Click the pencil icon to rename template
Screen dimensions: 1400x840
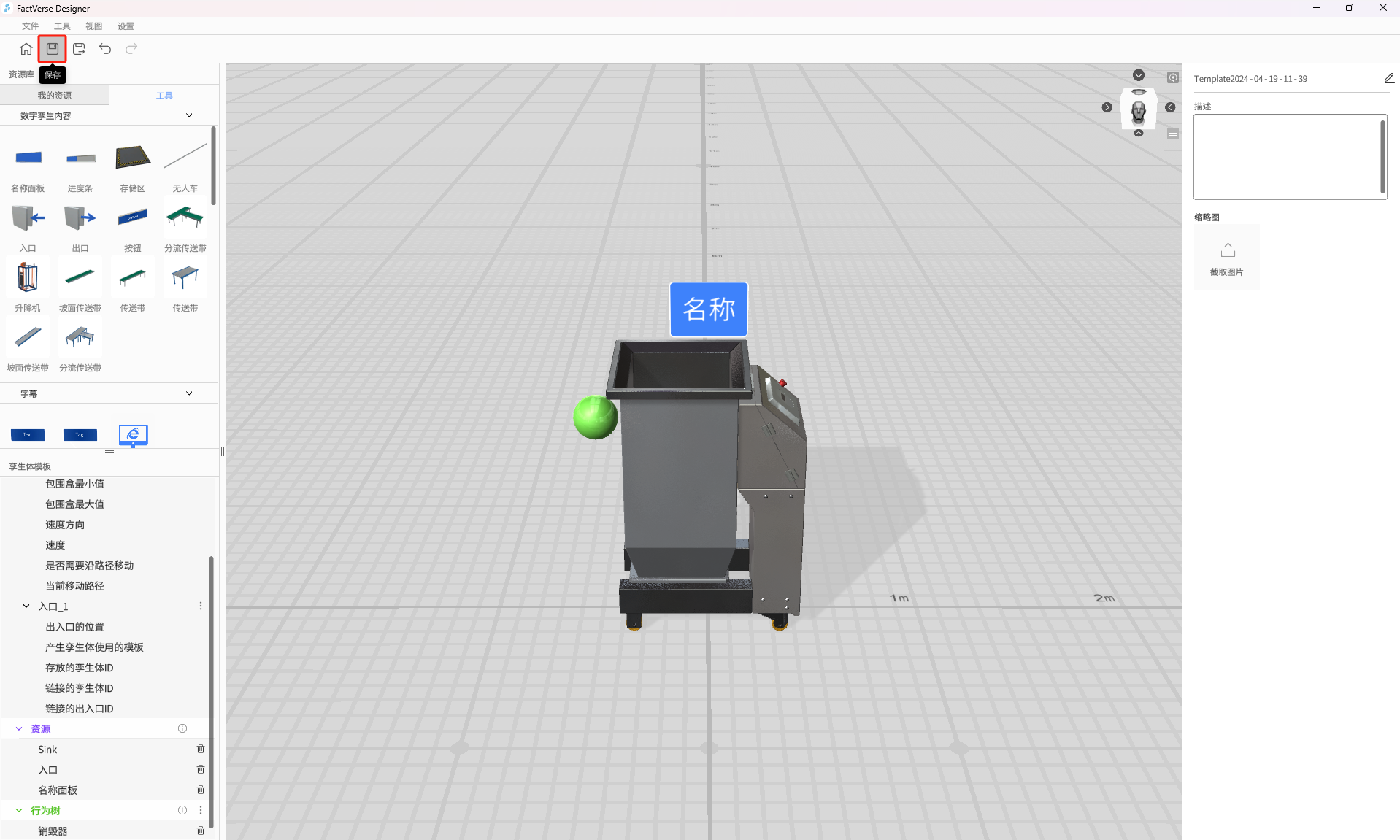coord(1388,78)
